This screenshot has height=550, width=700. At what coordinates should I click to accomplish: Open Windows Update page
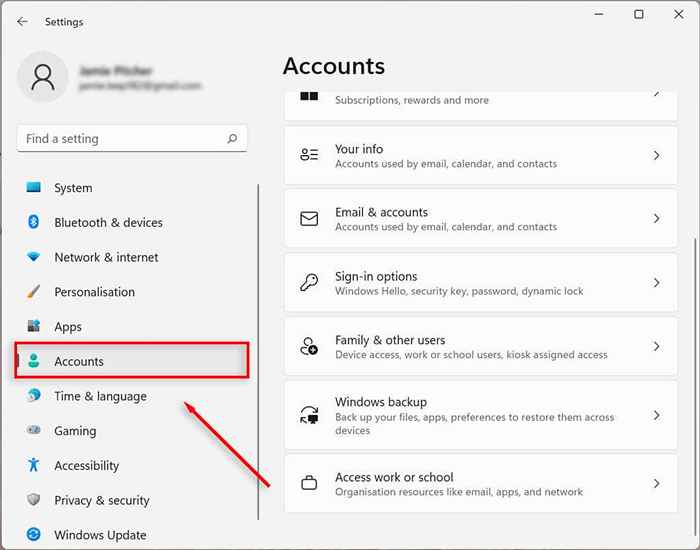point(132,535)
